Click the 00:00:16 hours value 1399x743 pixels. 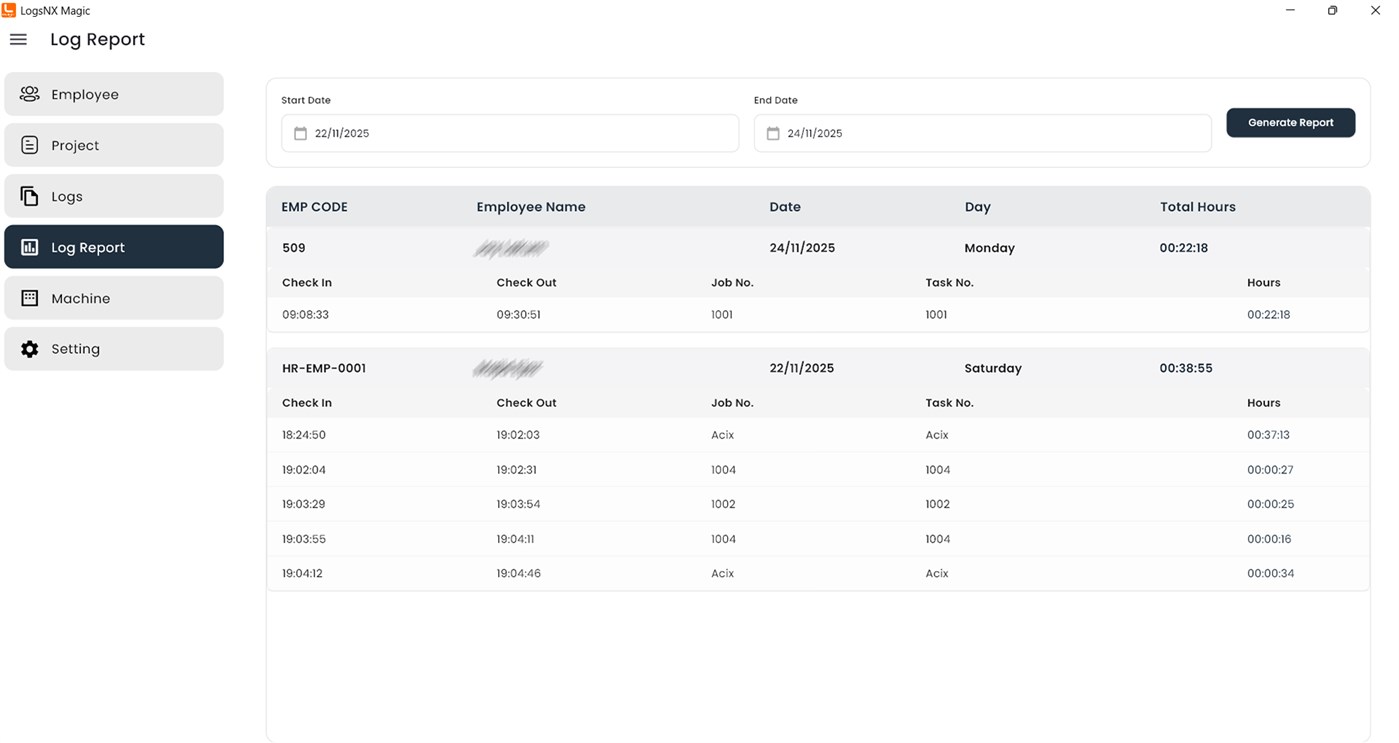tap(1269, 539)
